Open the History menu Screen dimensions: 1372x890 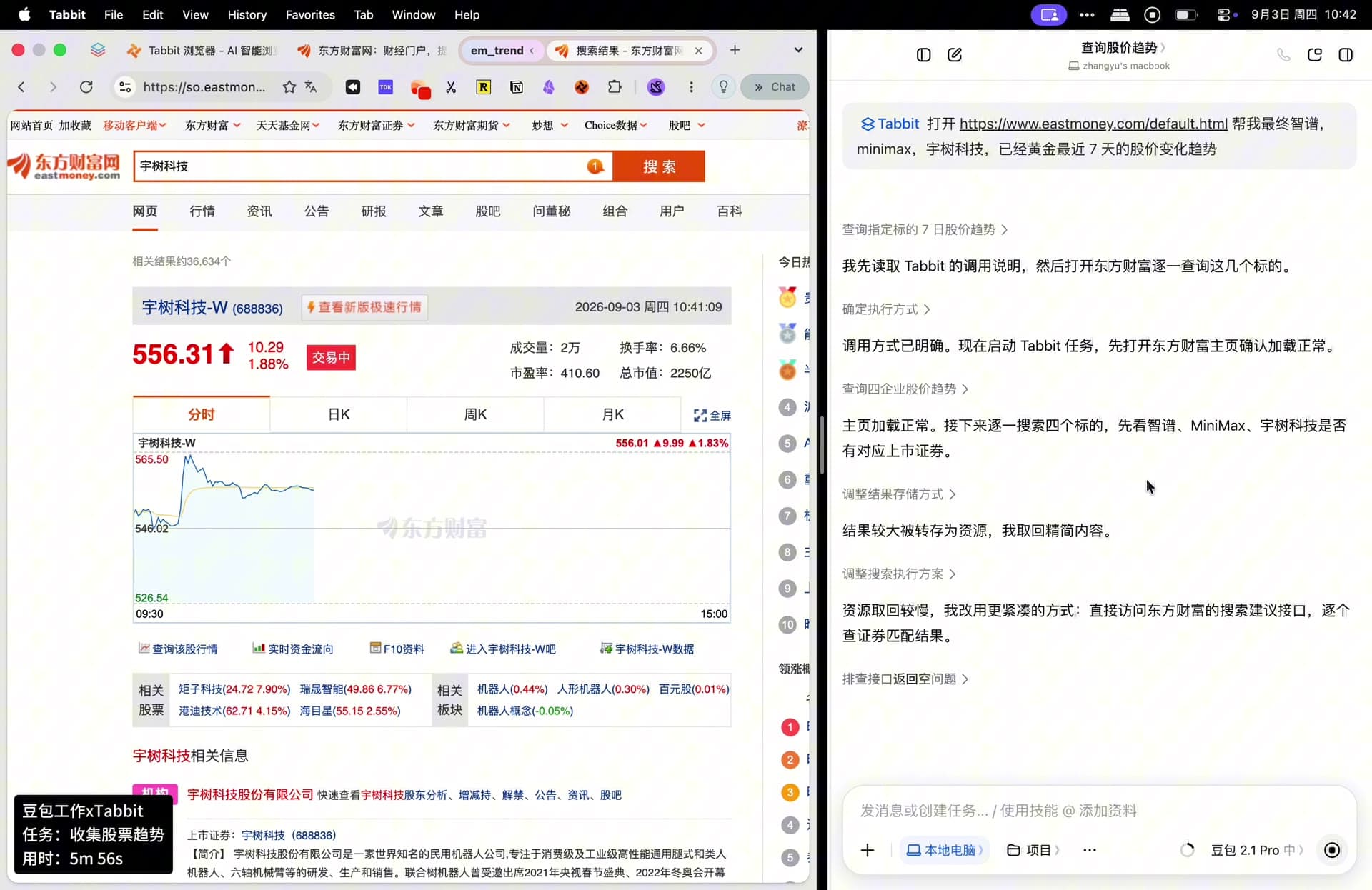[x=247, y=14]
